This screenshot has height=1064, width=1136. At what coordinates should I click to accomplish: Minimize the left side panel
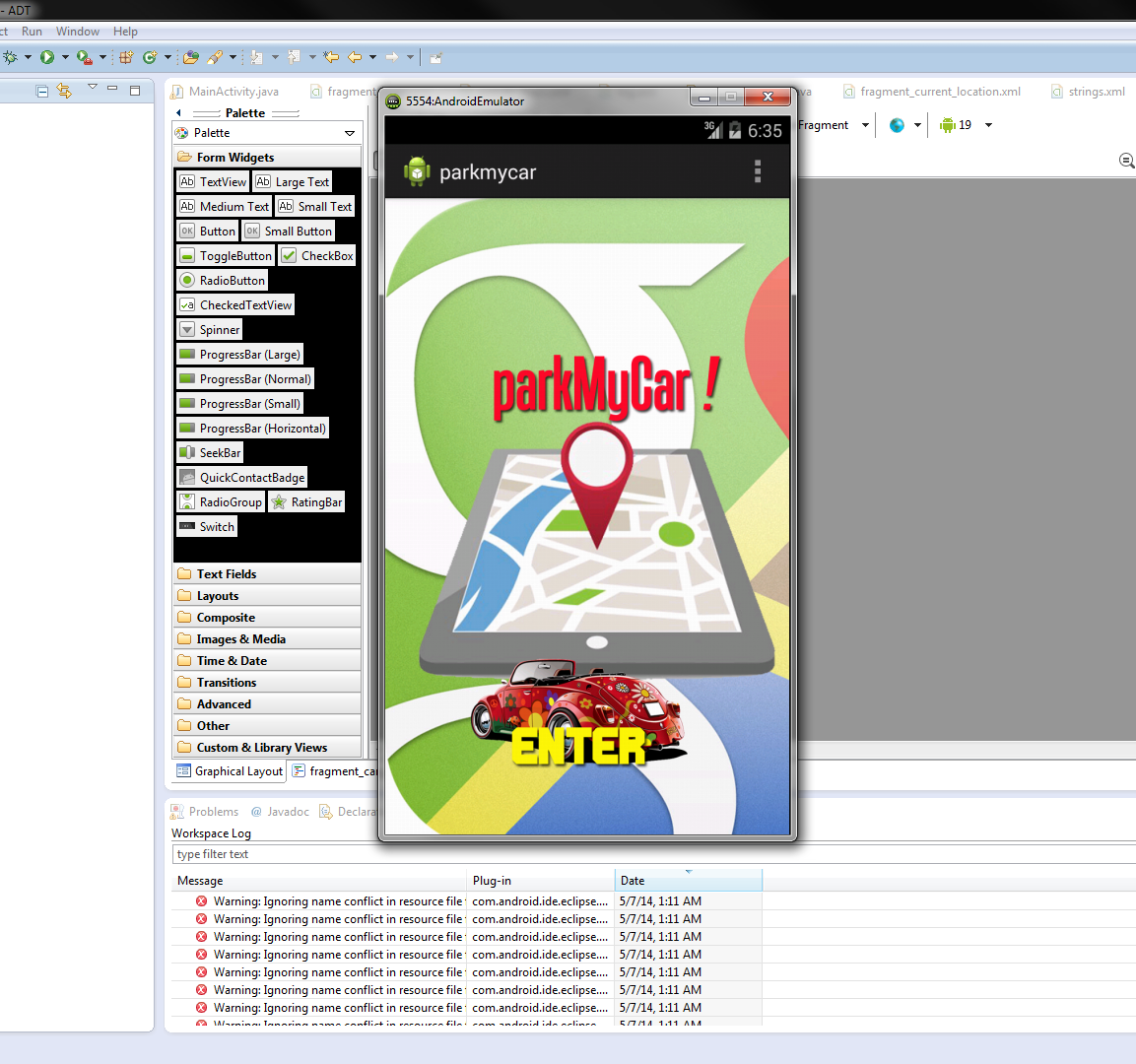click(112, 89)
